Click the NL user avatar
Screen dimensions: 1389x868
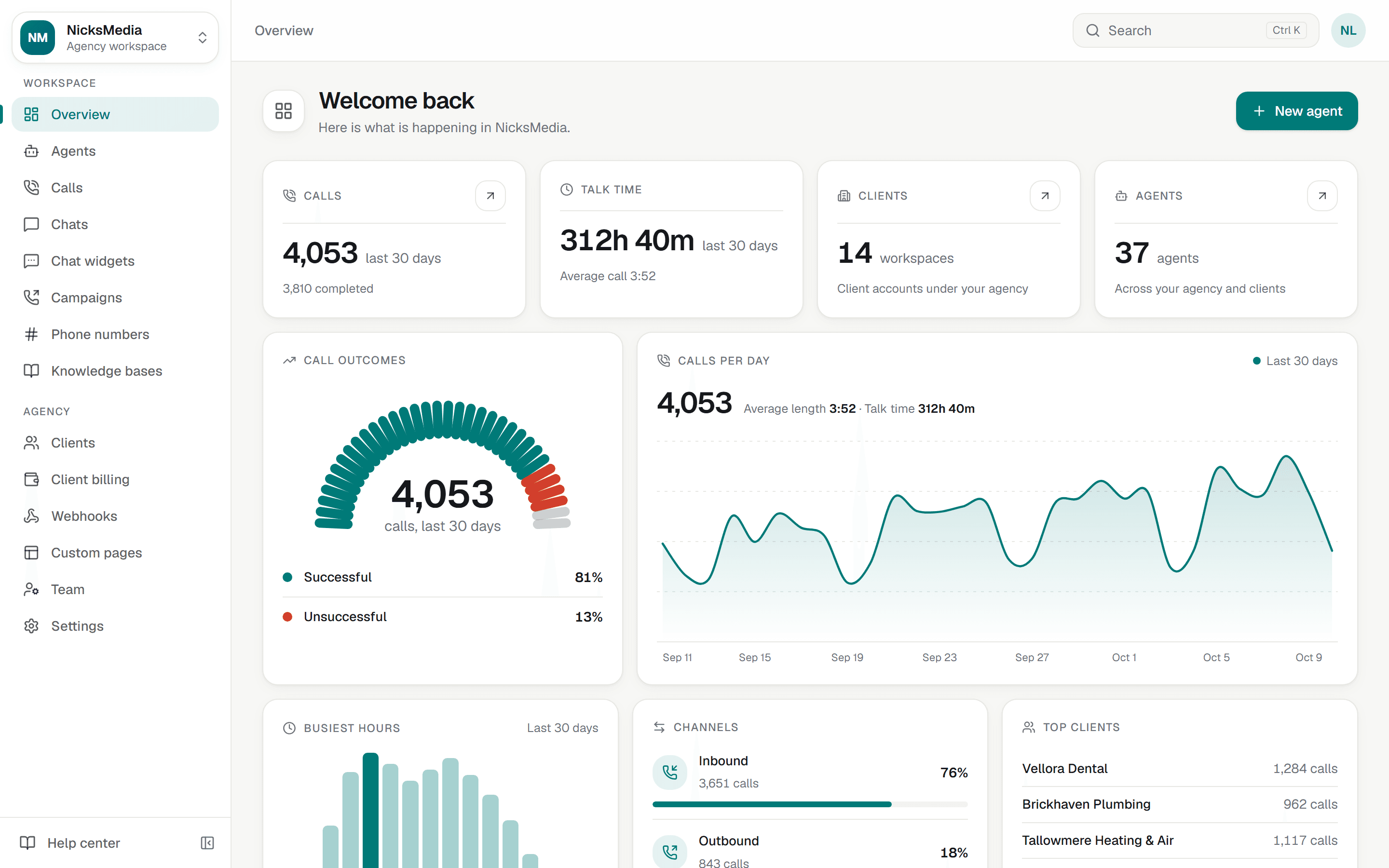[1348, 30]
